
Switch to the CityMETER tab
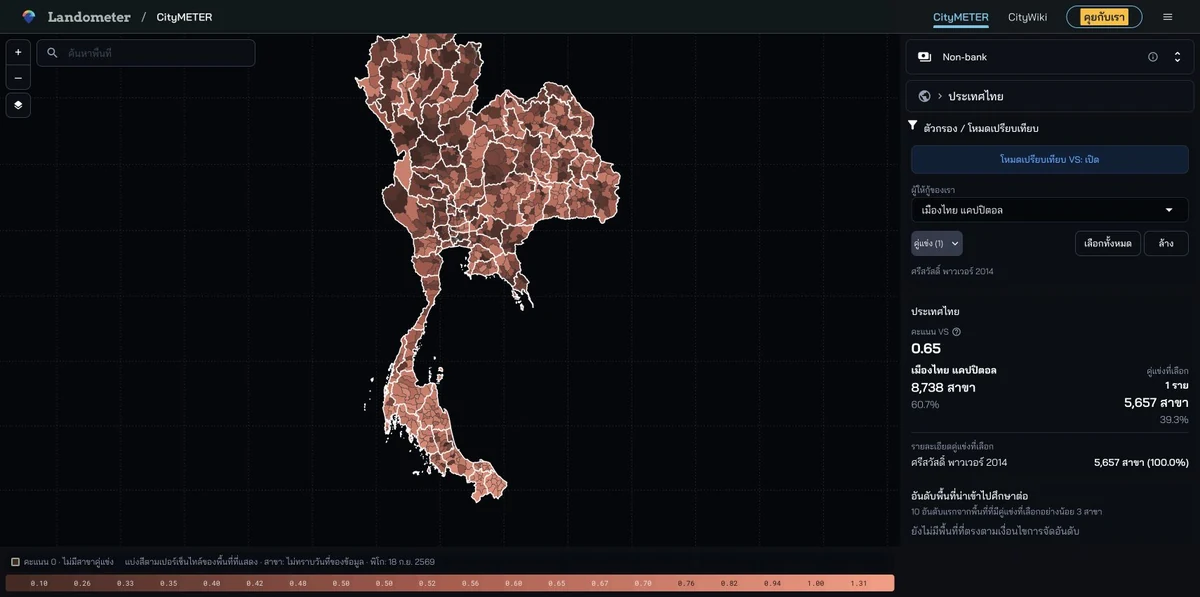point(960,17)
